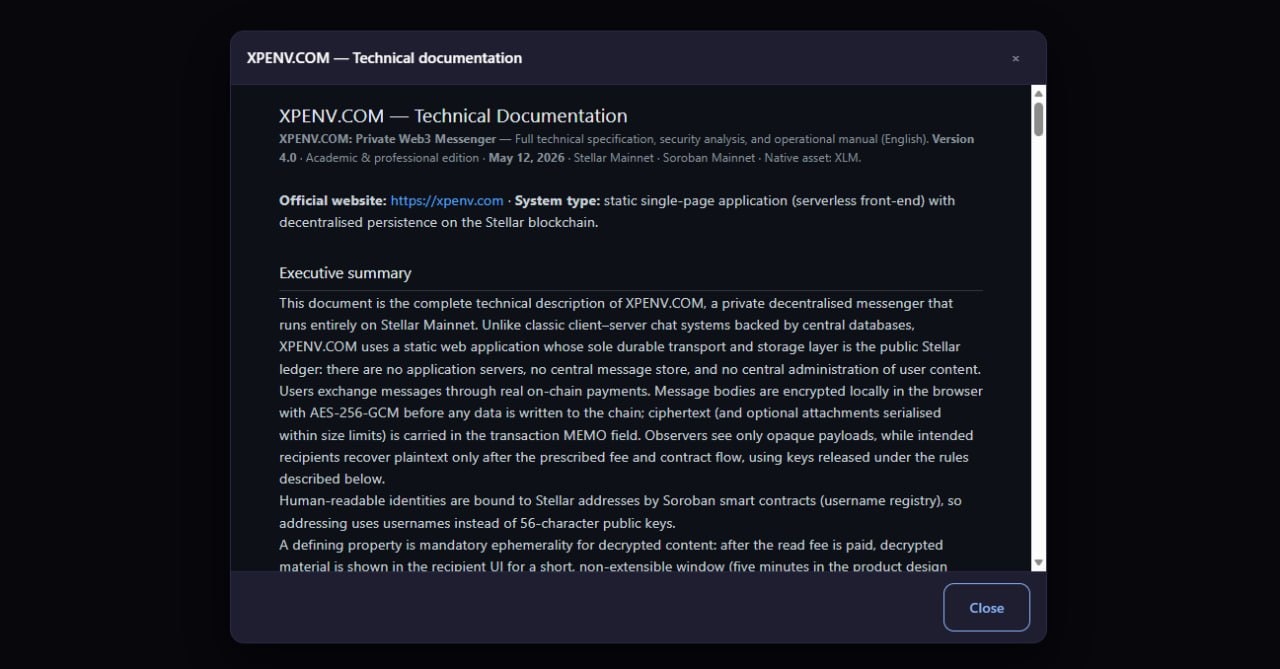Screen dimensions: 1280x669
Task: Click the vertical scrollbar thumb
Action: (x=1038, y=119)
